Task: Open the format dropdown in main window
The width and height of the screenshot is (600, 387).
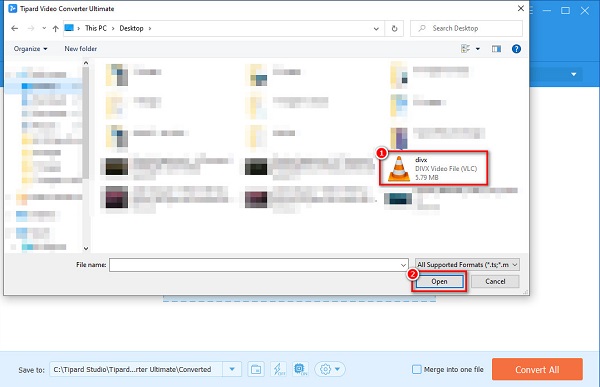Action: pyautogui.click(x=574, y=74)
